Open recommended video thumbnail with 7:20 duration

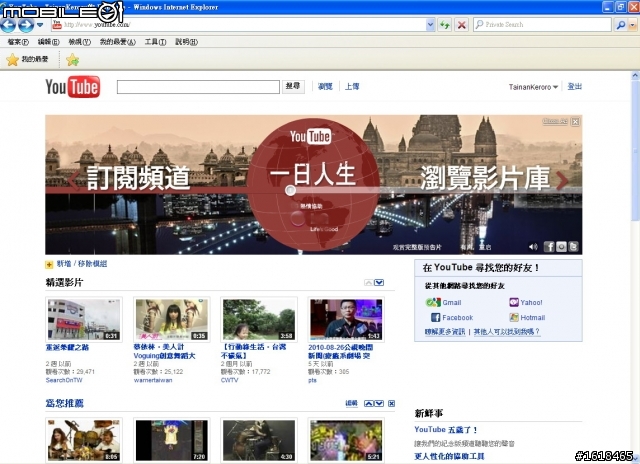(x=171, y=440)
